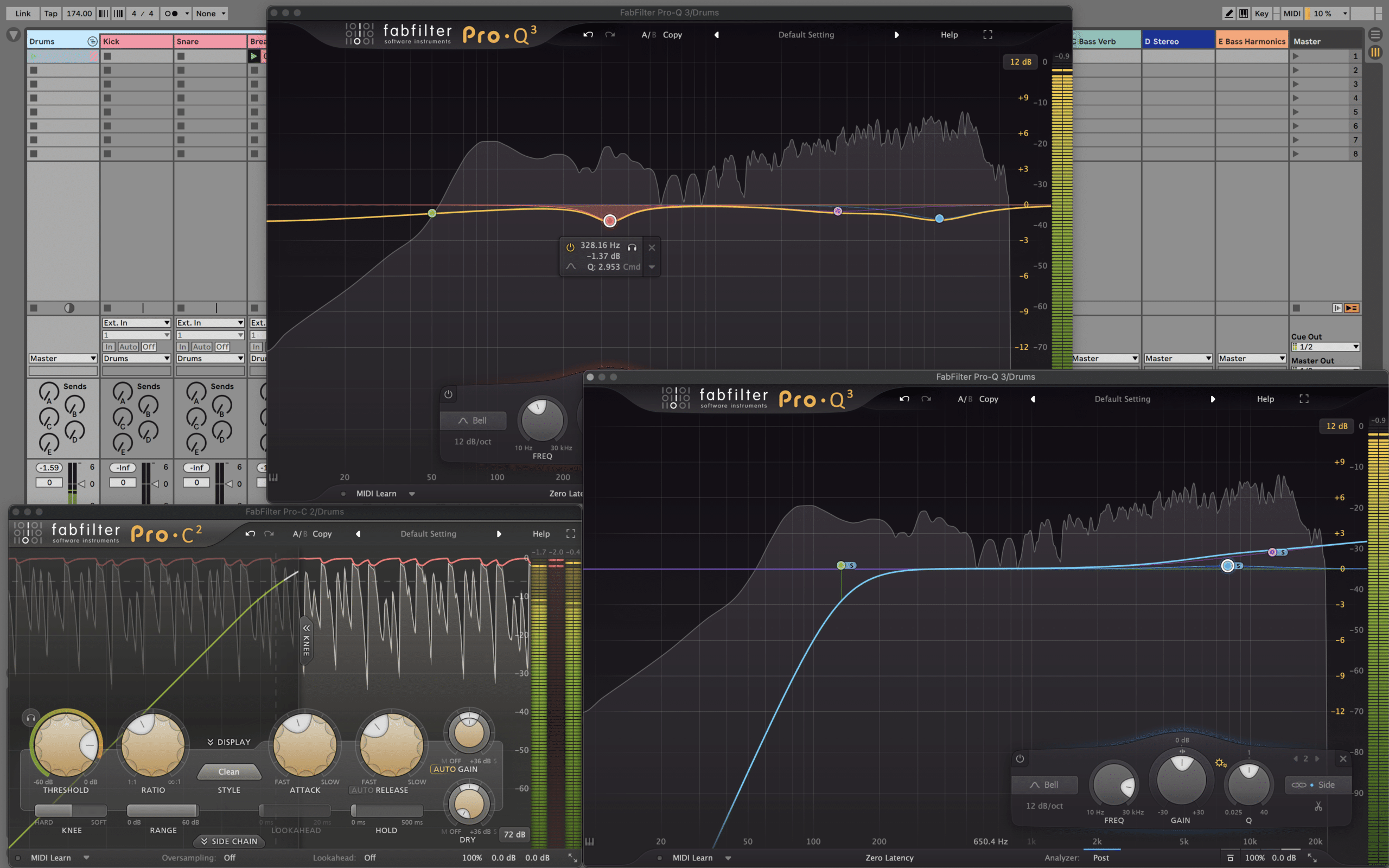This screenshot has width=1389, height=868.
Task: Toggle the MIDI map mode switch
Action: pyautogui.click(x=1292, y=13)
